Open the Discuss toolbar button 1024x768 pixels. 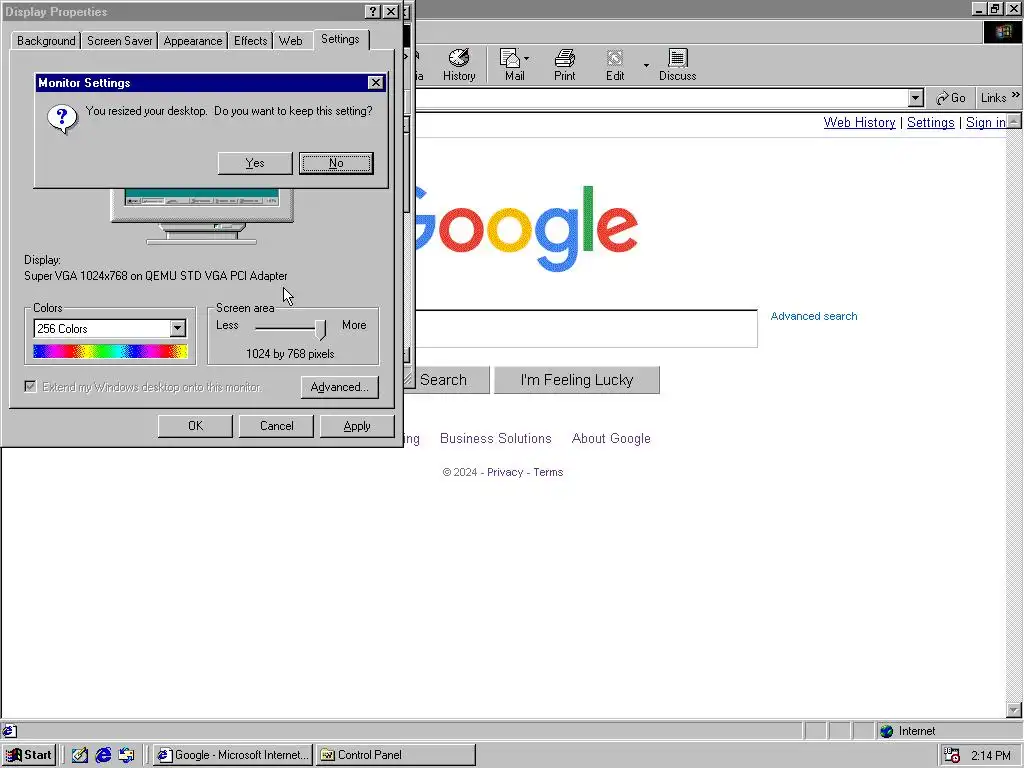point(677,65)
